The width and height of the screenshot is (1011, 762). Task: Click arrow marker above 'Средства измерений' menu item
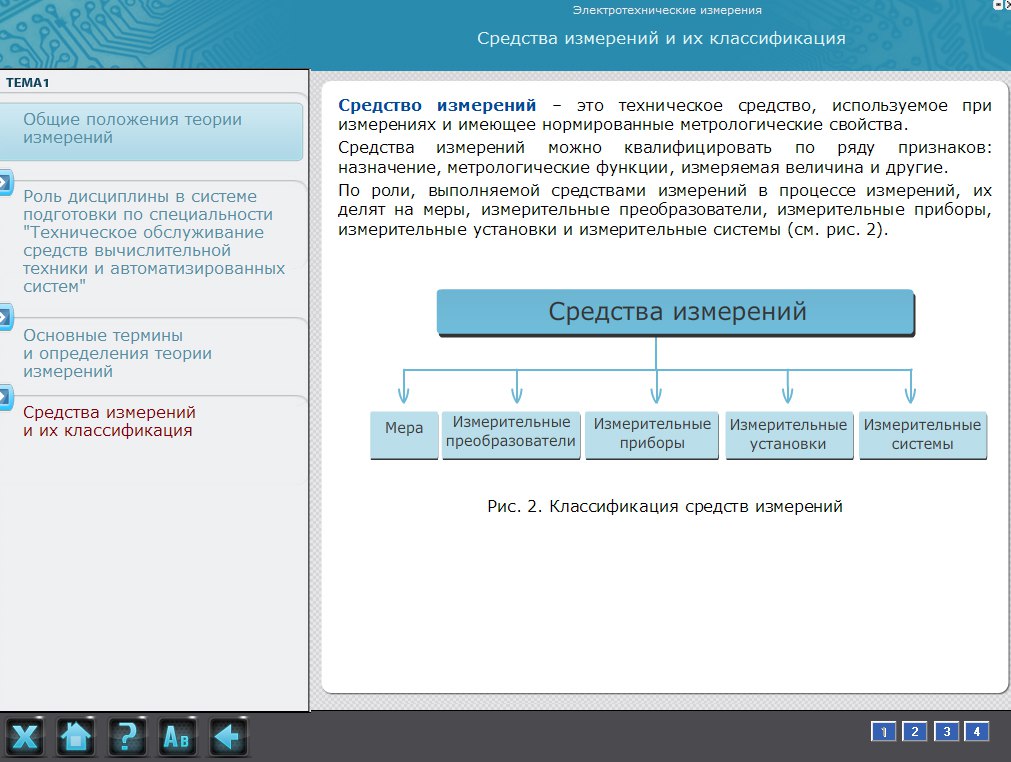coord(5,395)
